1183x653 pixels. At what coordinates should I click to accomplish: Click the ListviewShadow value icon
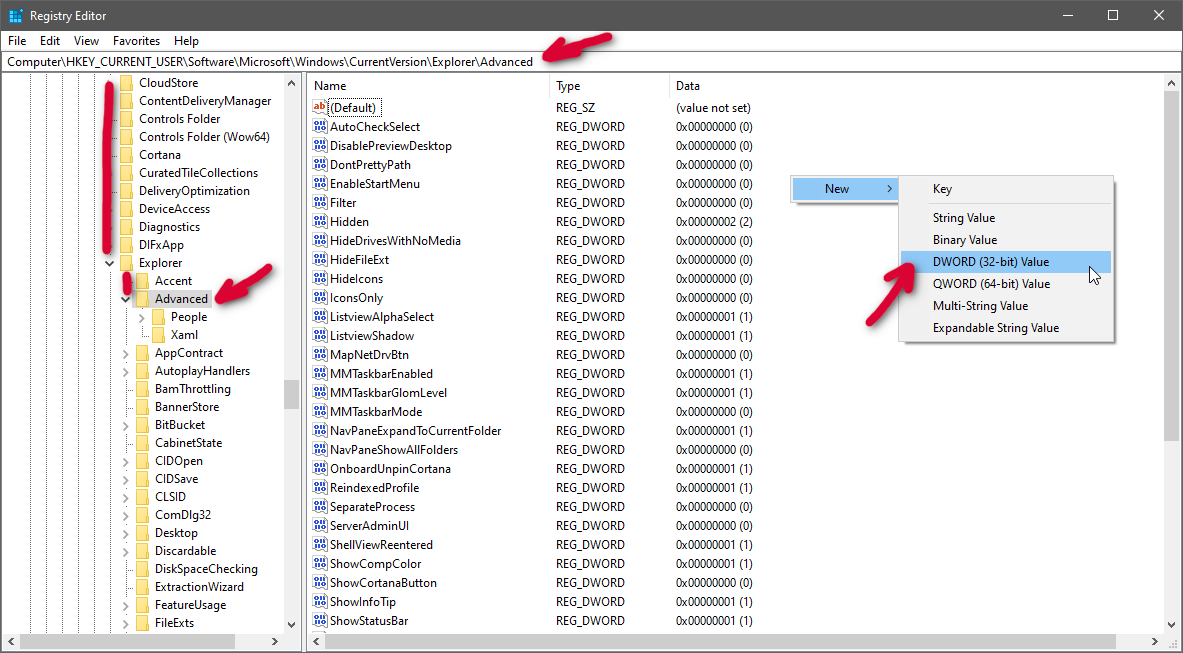click(x=320, y=336)
